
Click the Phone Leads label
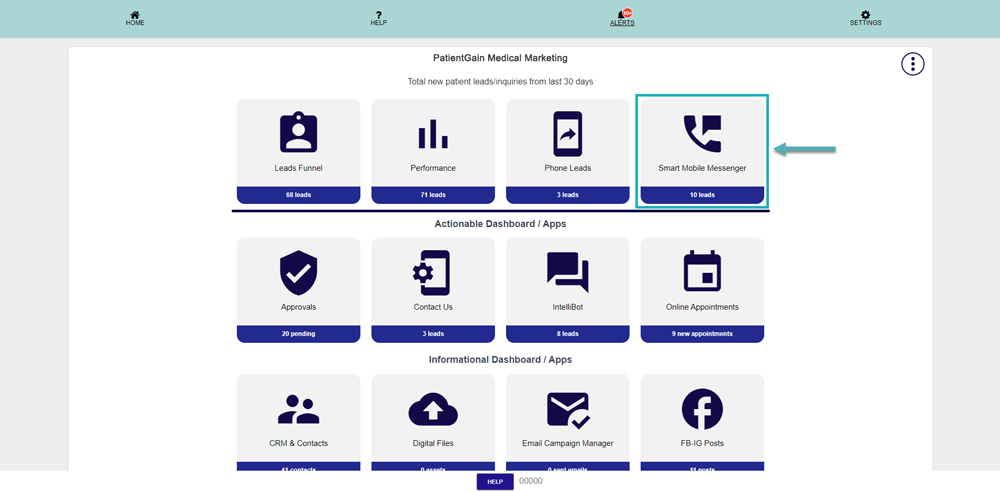(568, 168)
